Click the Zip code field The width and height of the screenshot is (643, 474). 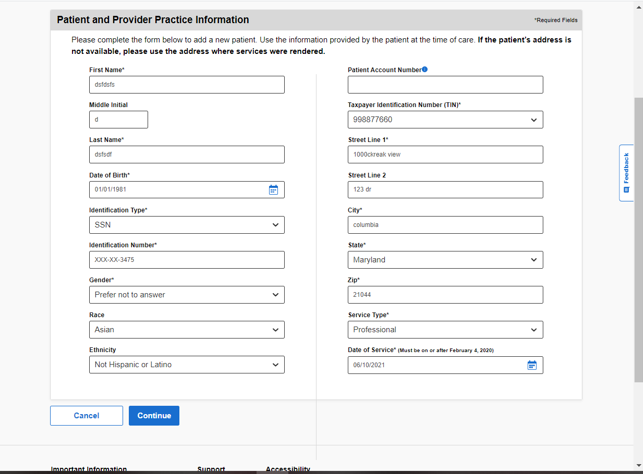[445, 295]
